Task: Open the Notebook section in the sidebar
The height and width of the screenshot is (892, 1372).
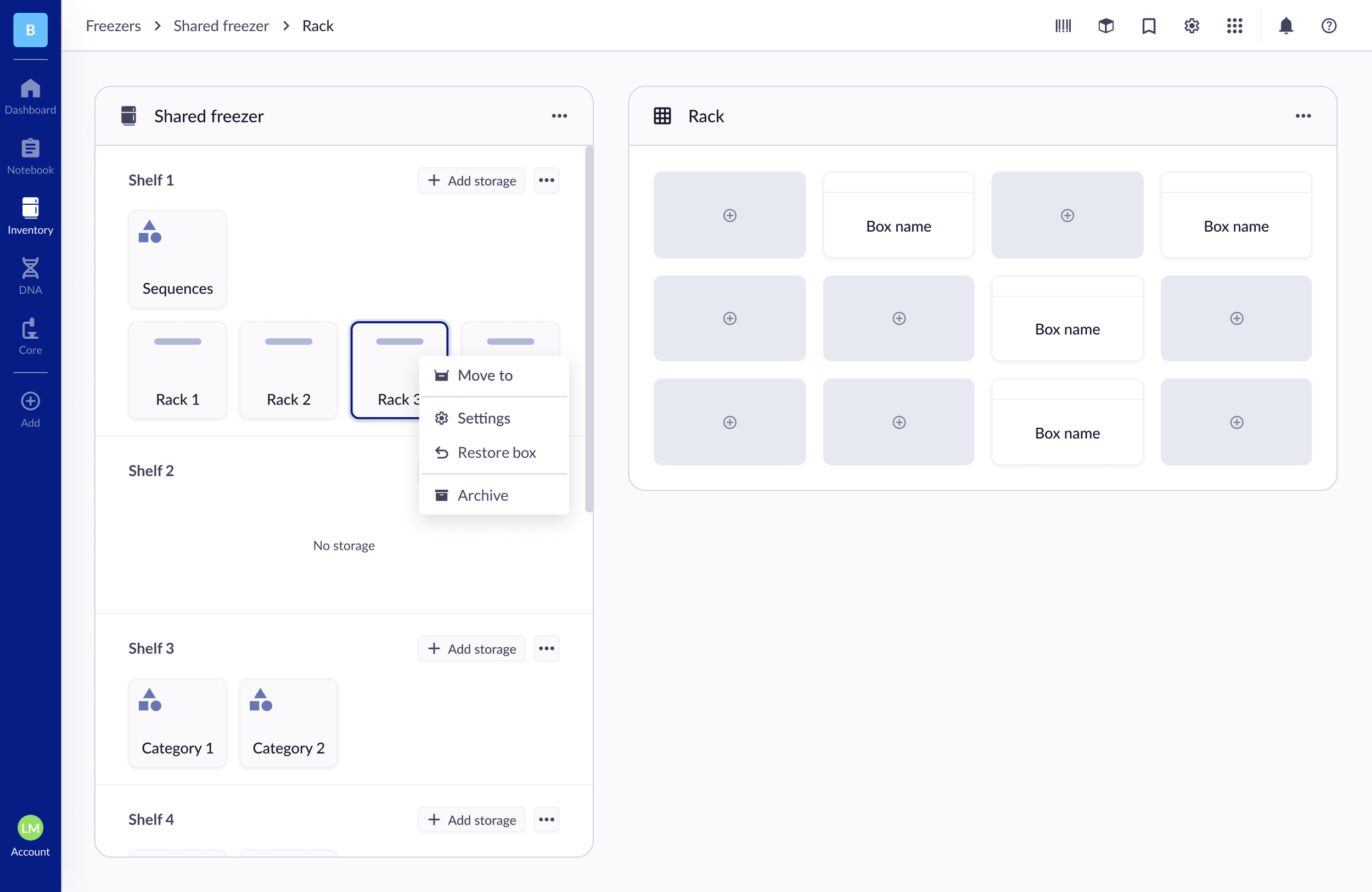Action: click(x=30, y=156)
